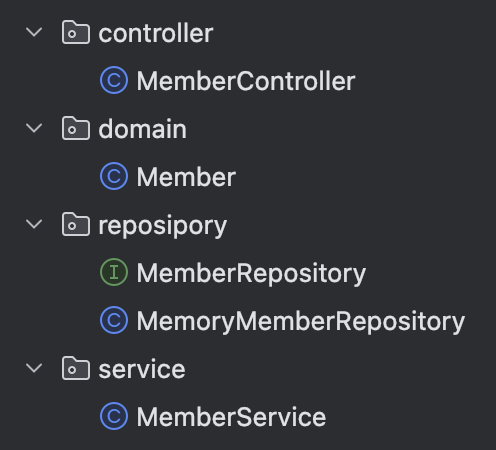Select the controller package name
This screenshot has height=450, width=496.
(x=156, y=33)
